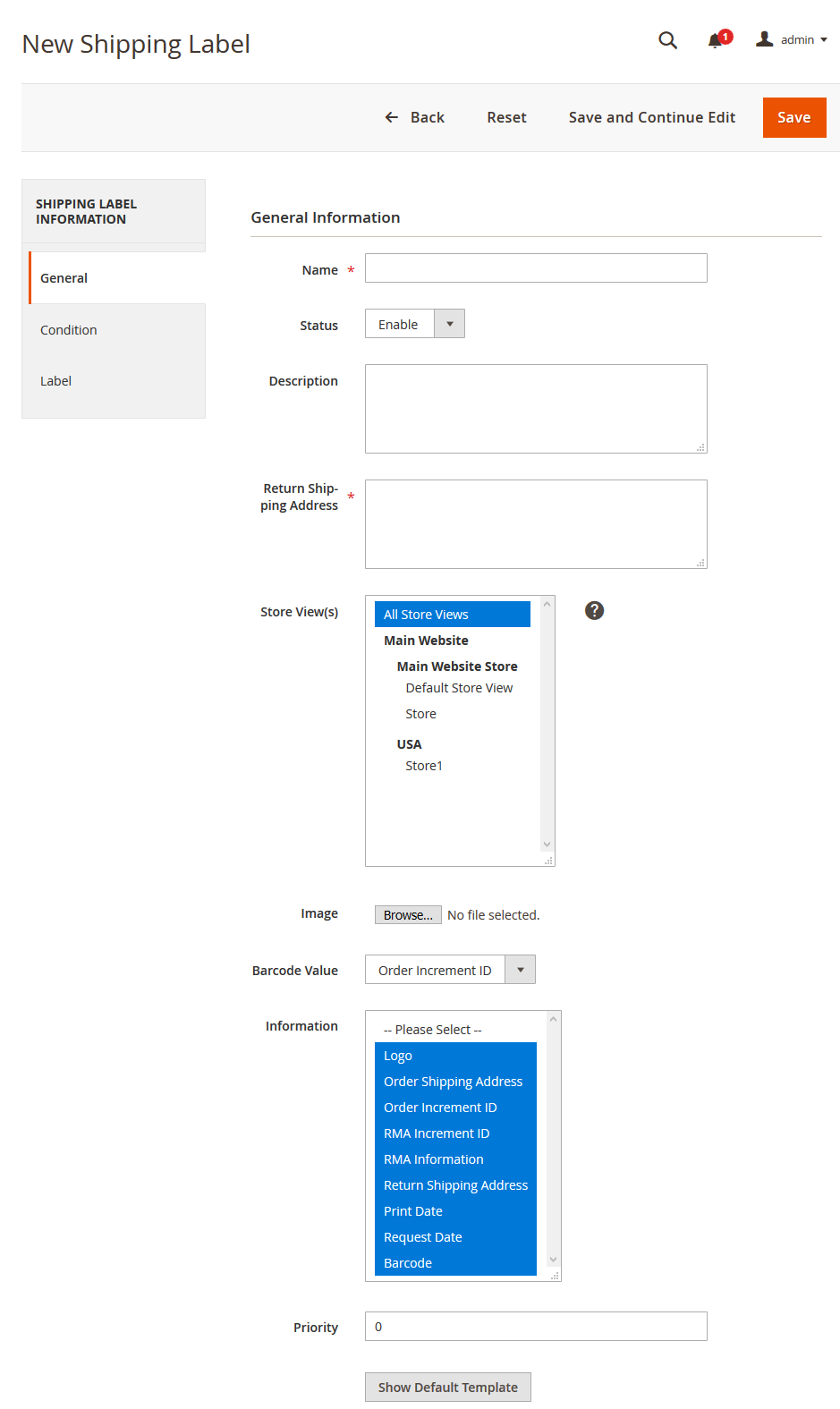The width and height of the screenshot is (840, 1409).
Task: Browse for an image file
Action: point(408,914)
